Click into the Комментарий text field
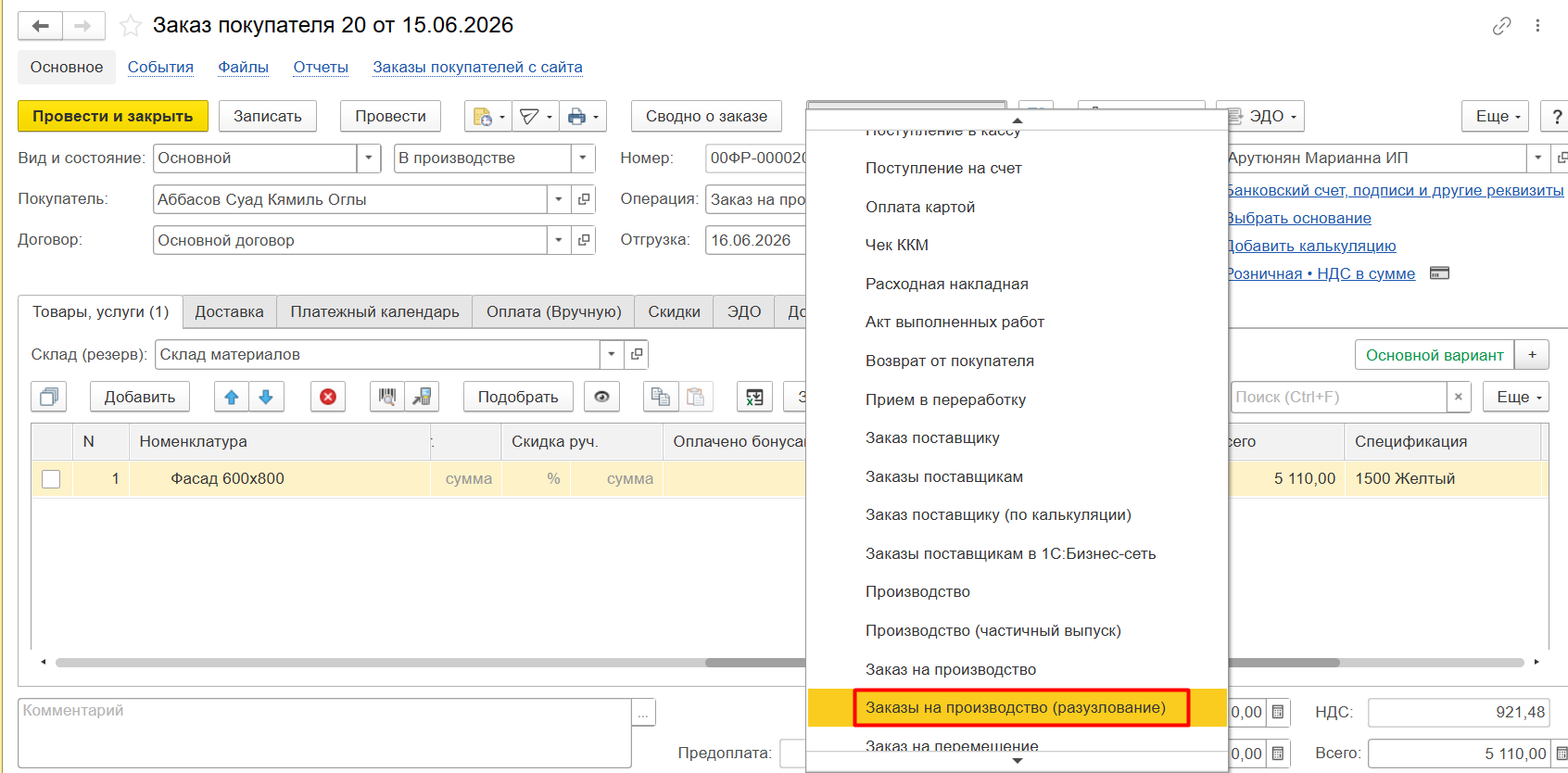1568x773 pixels. pos(324,732)
